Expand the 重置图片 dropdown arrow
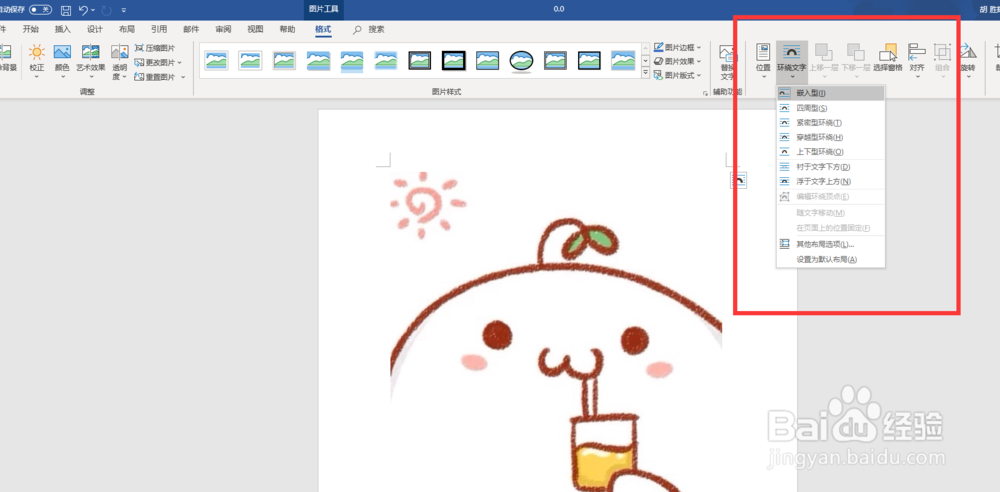The height and width of the screenshot is (492, 1000). 183,77
